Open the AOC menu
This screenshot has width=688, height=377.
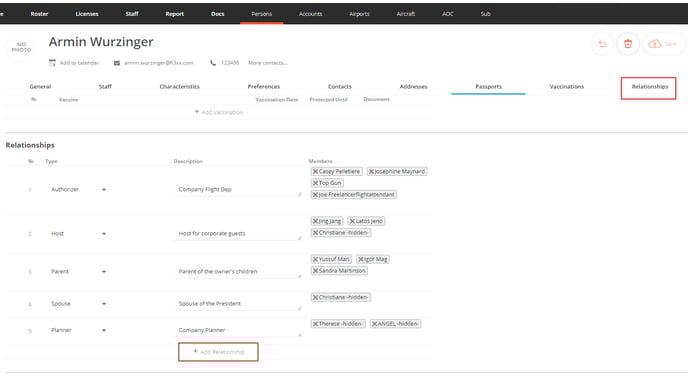448,14
